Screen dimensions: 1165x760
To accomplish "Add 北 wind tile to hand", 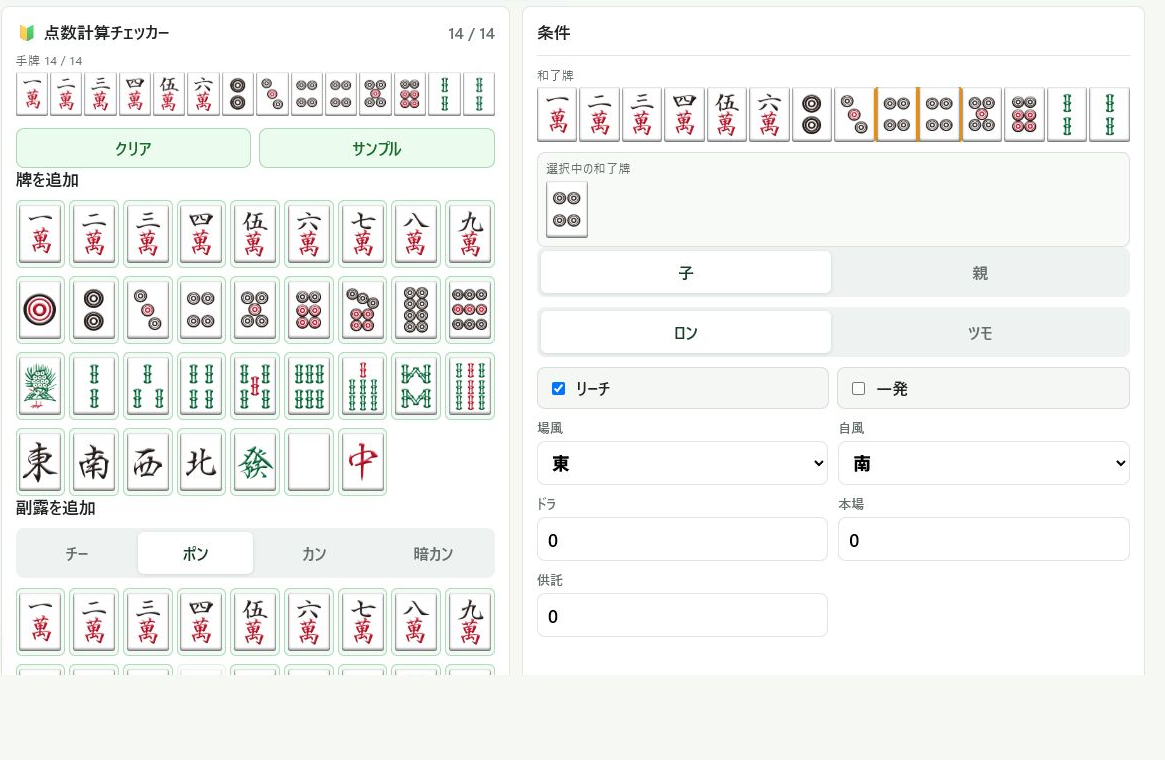I will click(201, 461).
